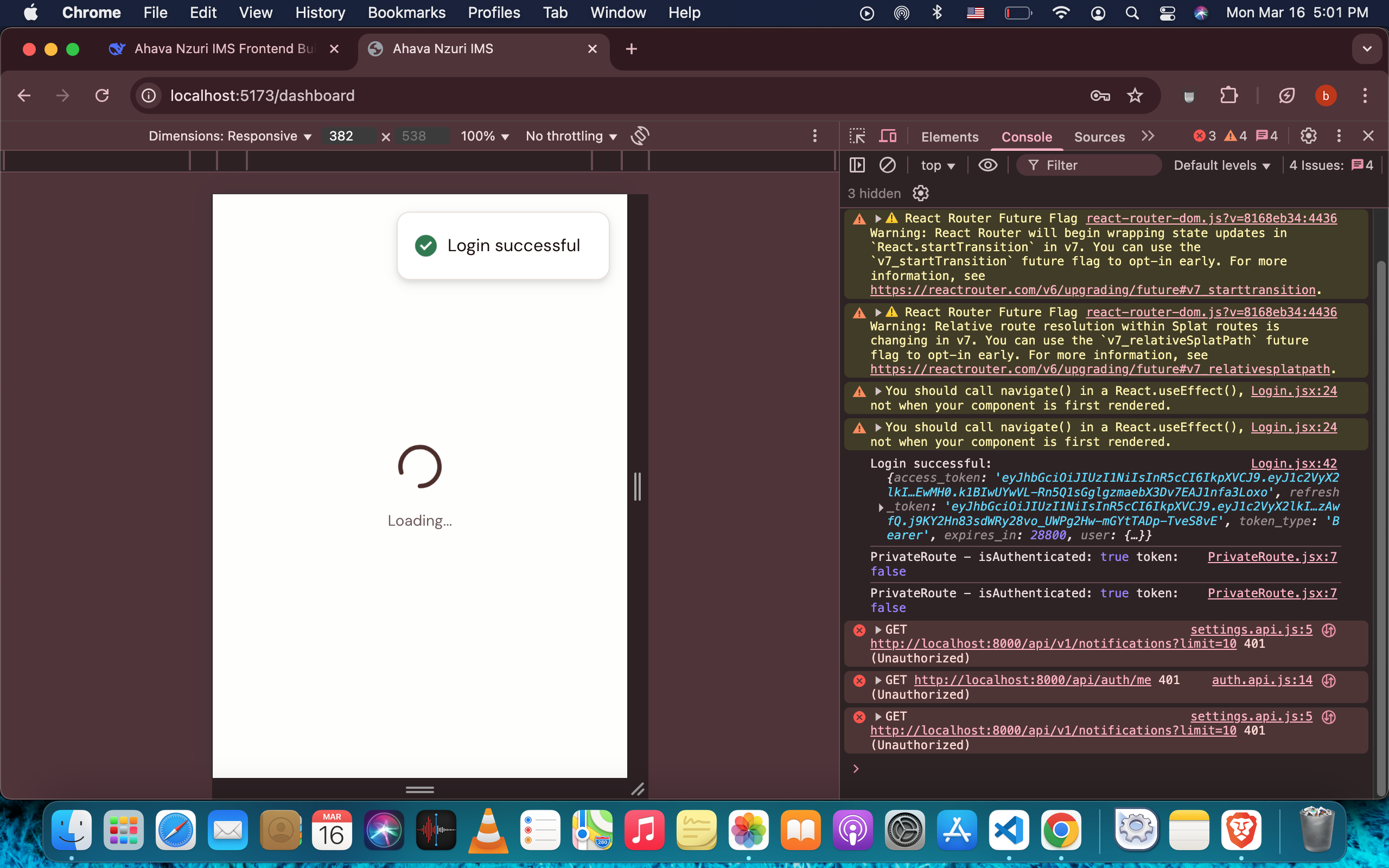Clear the console with the ban icon
The height and width of the screenshot is (868, 1389).
click(x=887, y=165)
